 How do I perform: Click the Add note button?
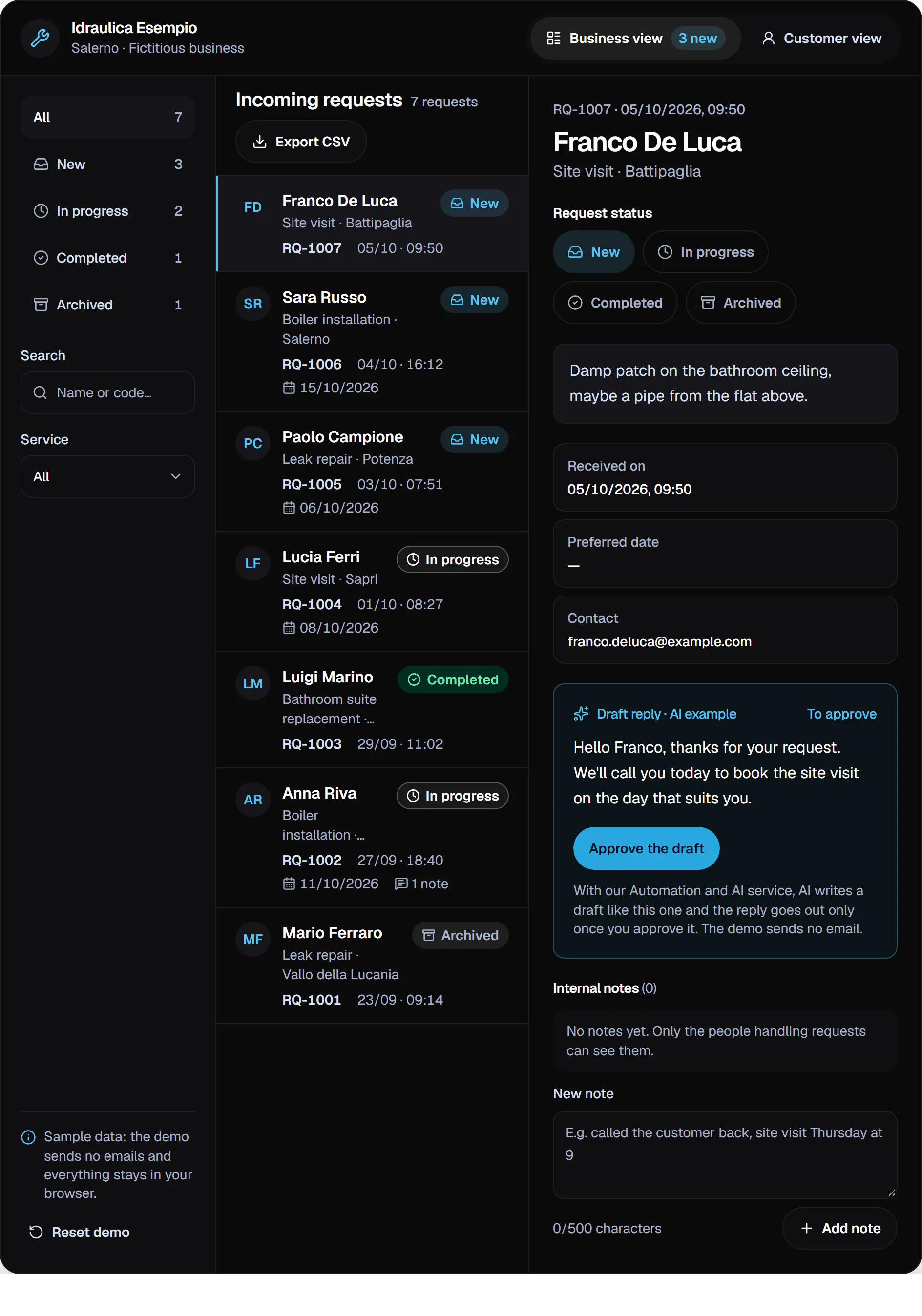tap(840, 1228)
